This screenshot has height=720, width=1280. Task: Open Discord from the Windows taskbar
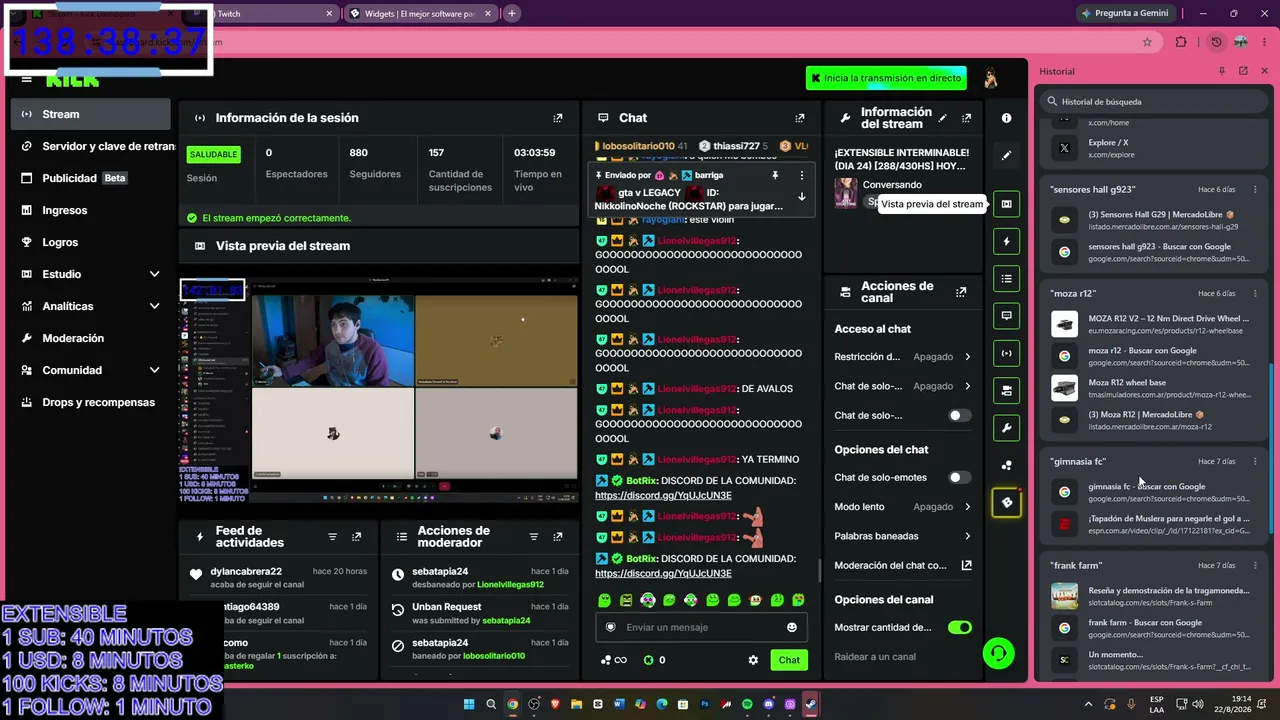pyautogui.click(x=768, y=704)
